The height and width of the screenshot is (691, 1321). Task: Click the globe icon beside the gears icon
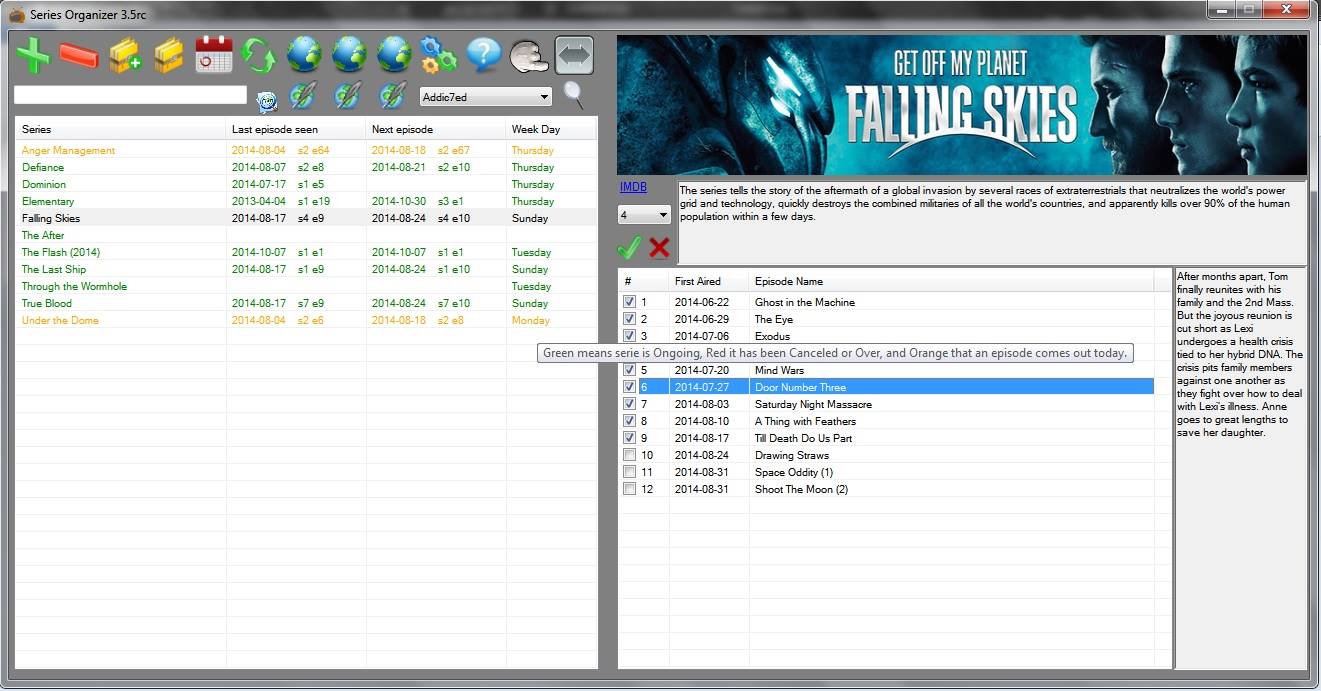(394, 55)
